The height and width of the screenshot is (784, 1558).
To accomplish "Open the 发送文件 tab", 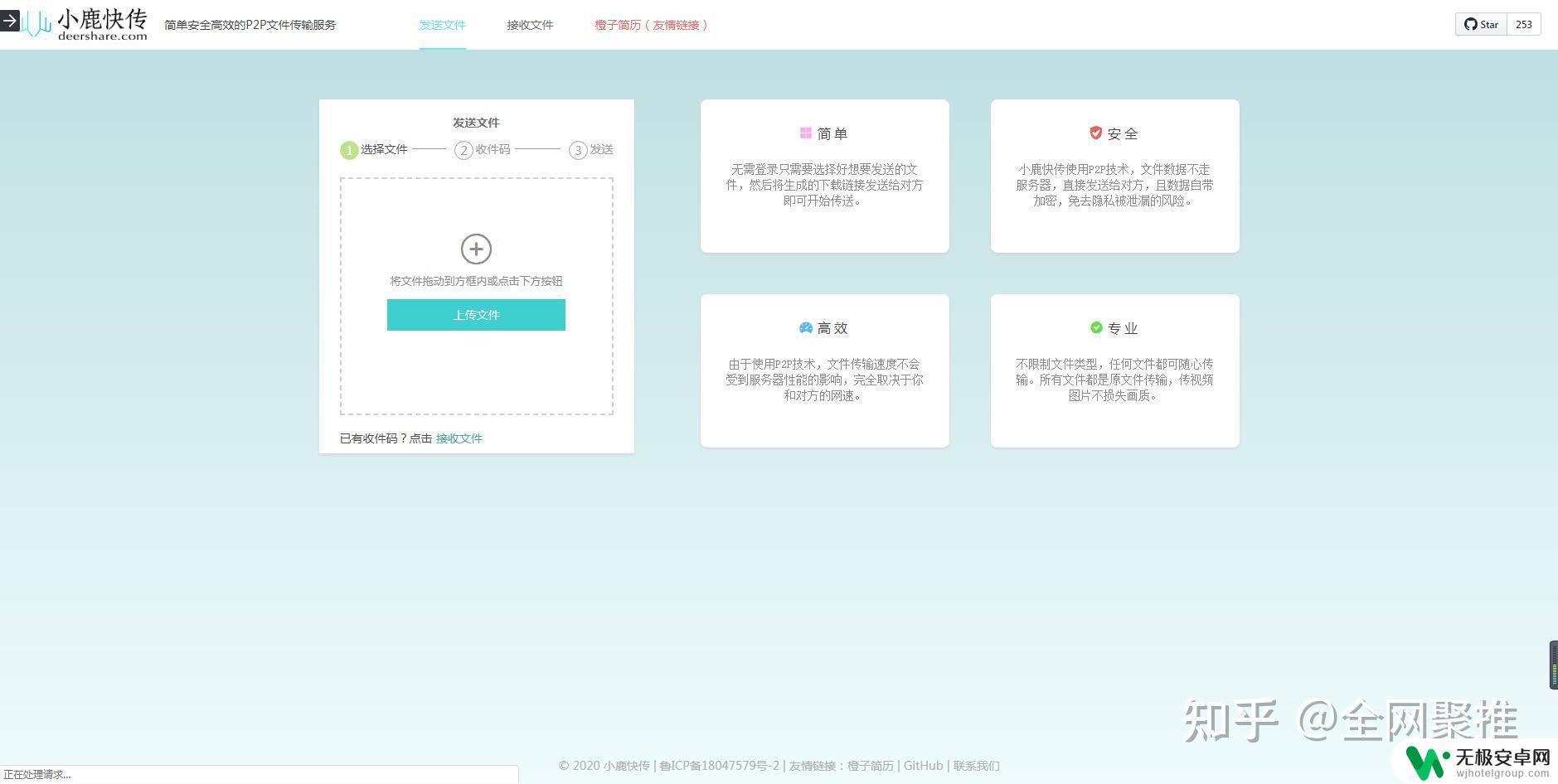I will pyautogui.click(x=442, y=25).
